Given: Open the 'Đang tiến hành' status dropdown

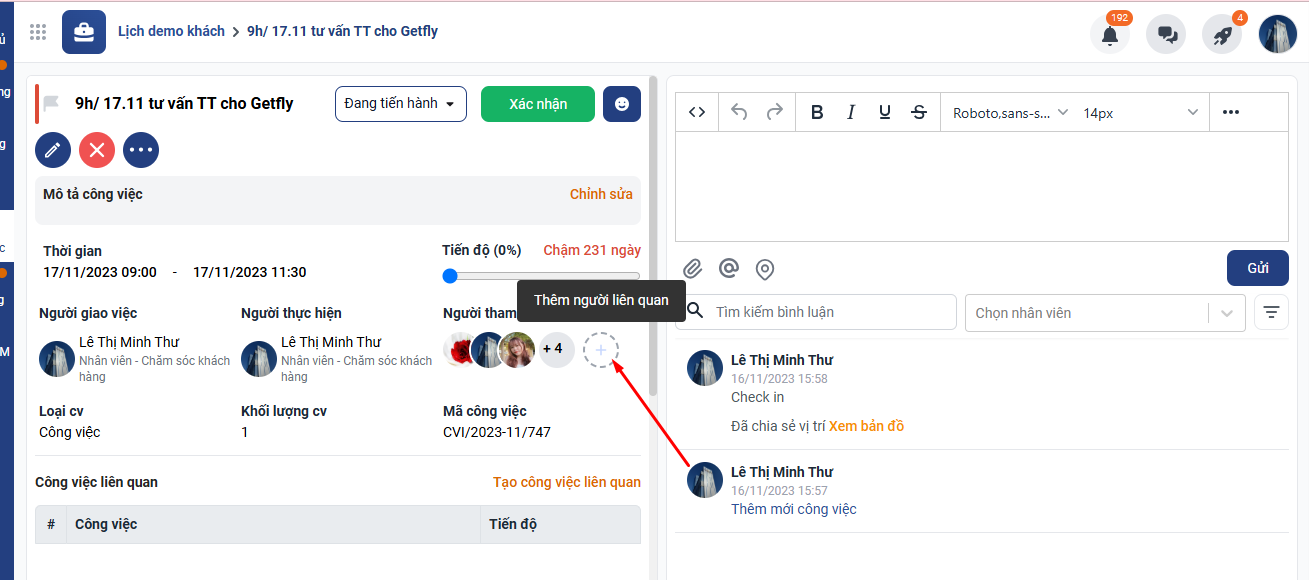Looking at the screenshot, I should (400, 104).
